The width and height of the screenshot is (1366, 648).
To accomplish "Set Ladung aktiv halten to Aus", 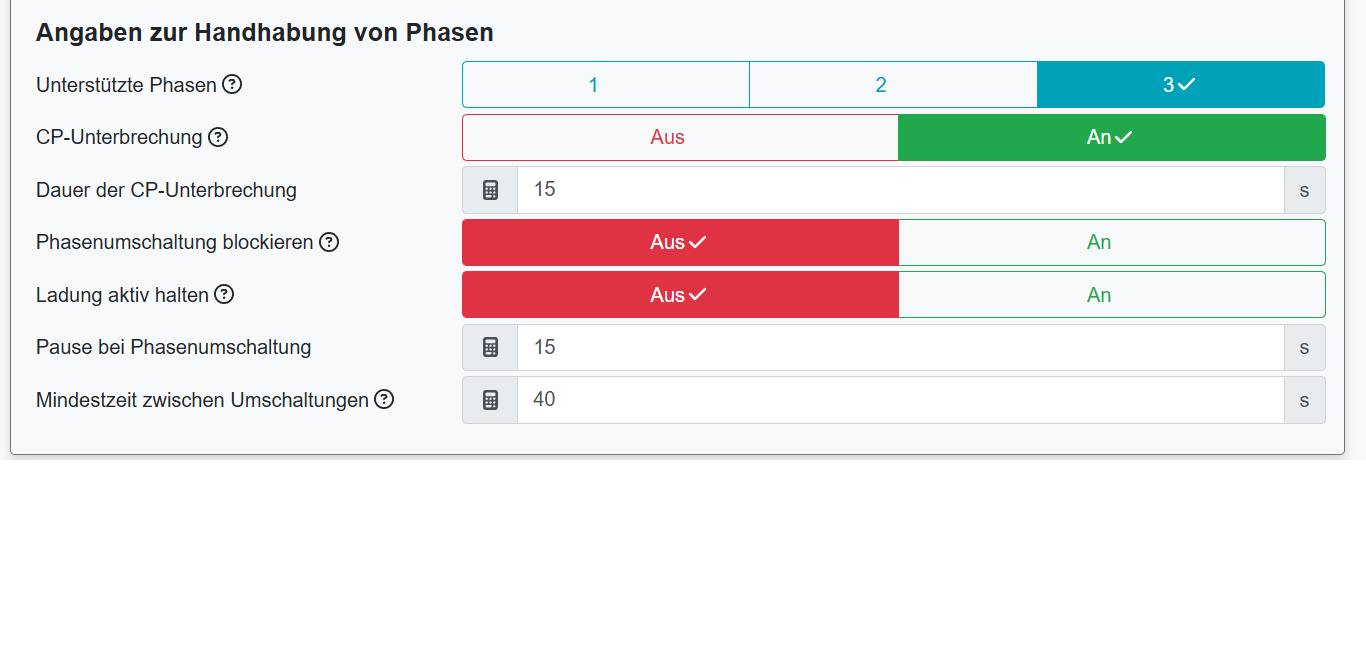I will tap(680, 295).
